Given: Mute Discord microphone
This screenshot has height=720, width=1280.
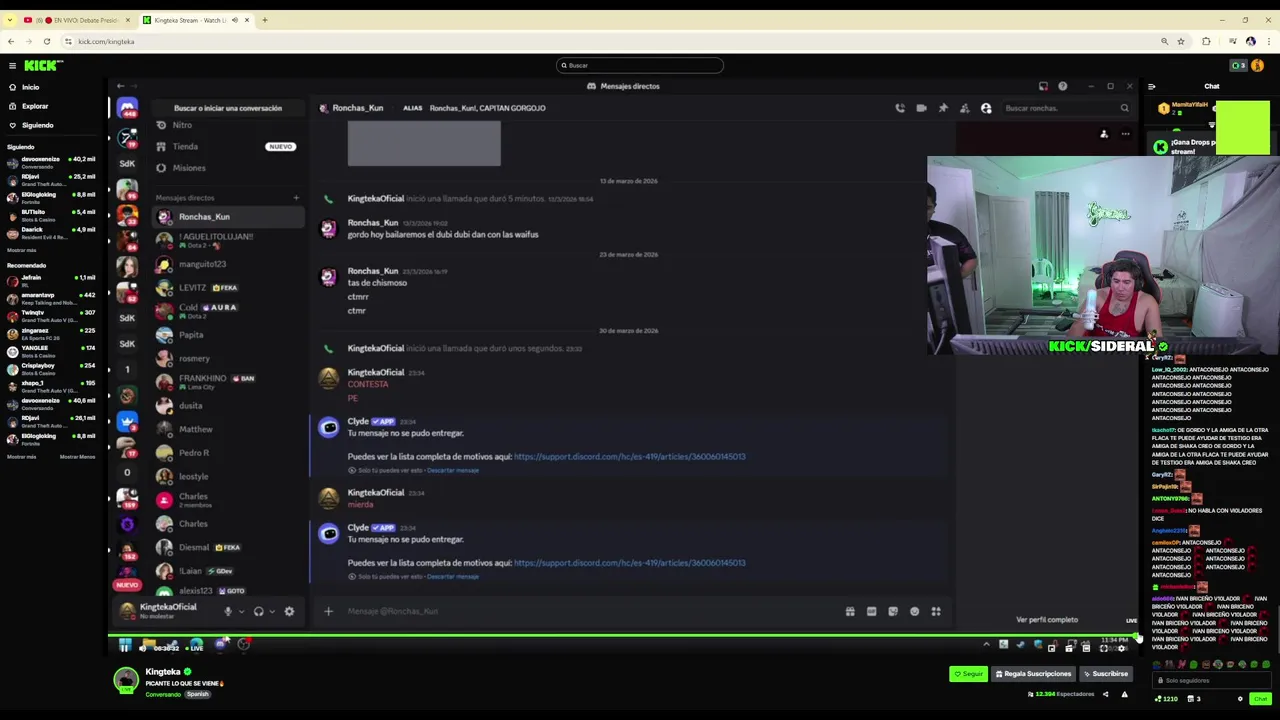Looking at the screenshot, I should pos(228,611).
